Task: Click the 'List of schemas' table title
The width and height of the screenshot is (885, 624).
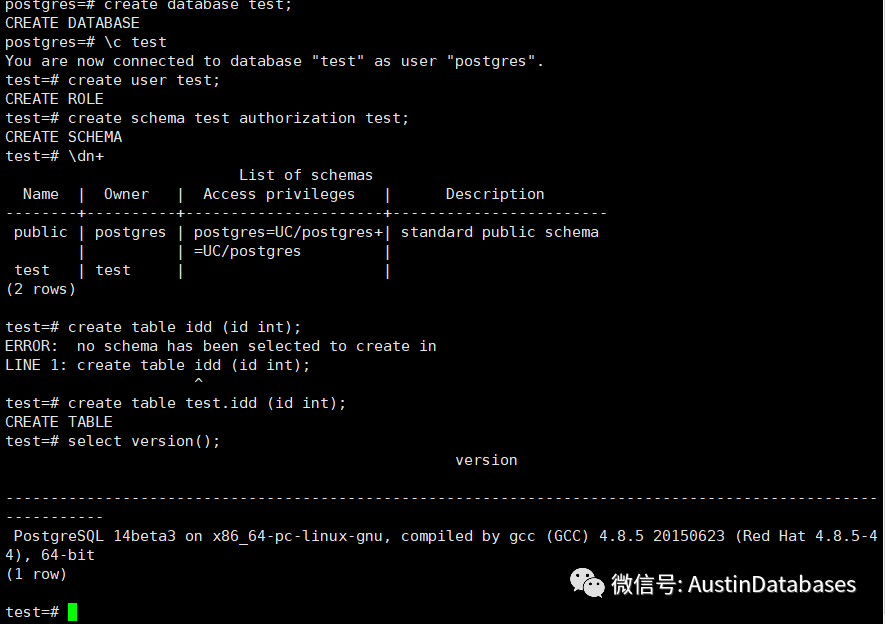Action: 305,175
